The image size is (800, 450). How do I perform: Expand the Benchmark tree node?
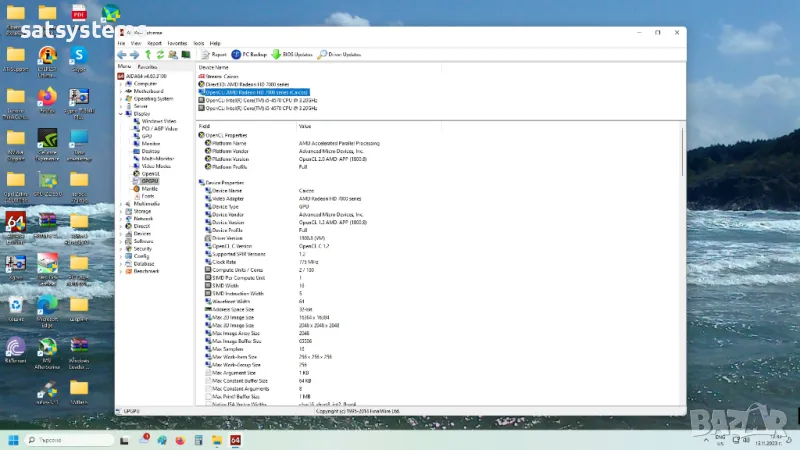point(120,271)
